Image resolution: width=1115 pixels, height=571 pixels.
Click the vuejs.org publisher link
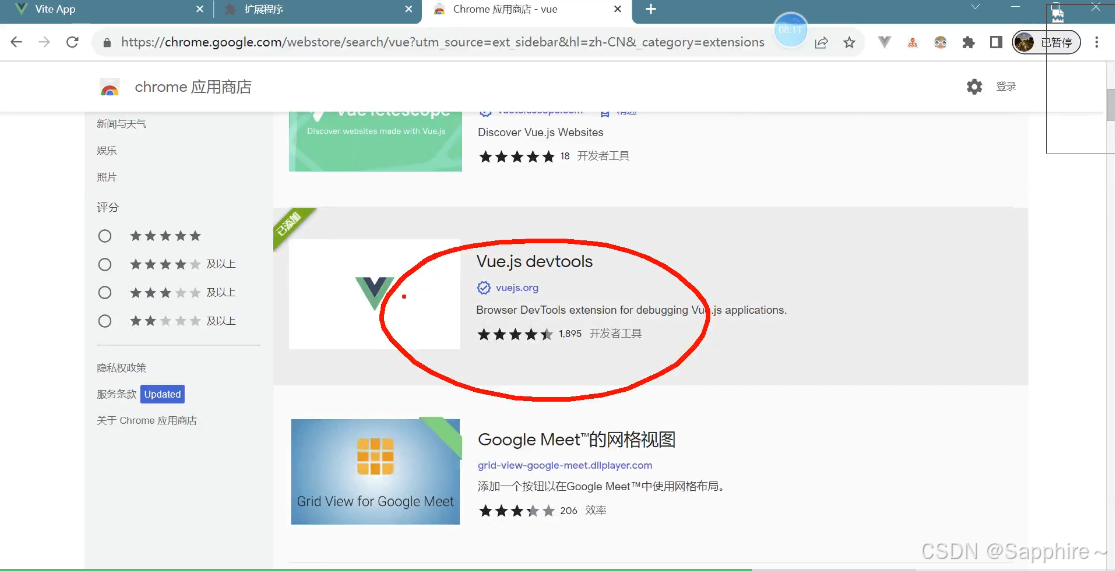(517, 288)
